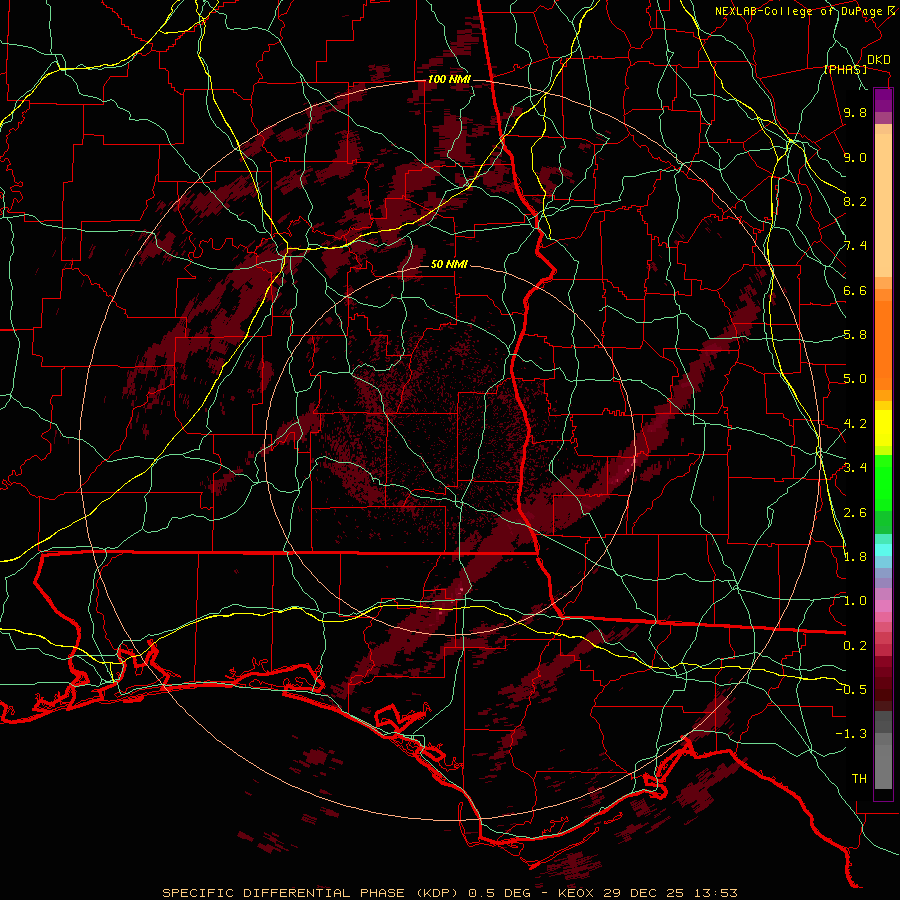900x900 pixels.
Task: Click the 4.2 value on the color scale
Action: [855, 424]
